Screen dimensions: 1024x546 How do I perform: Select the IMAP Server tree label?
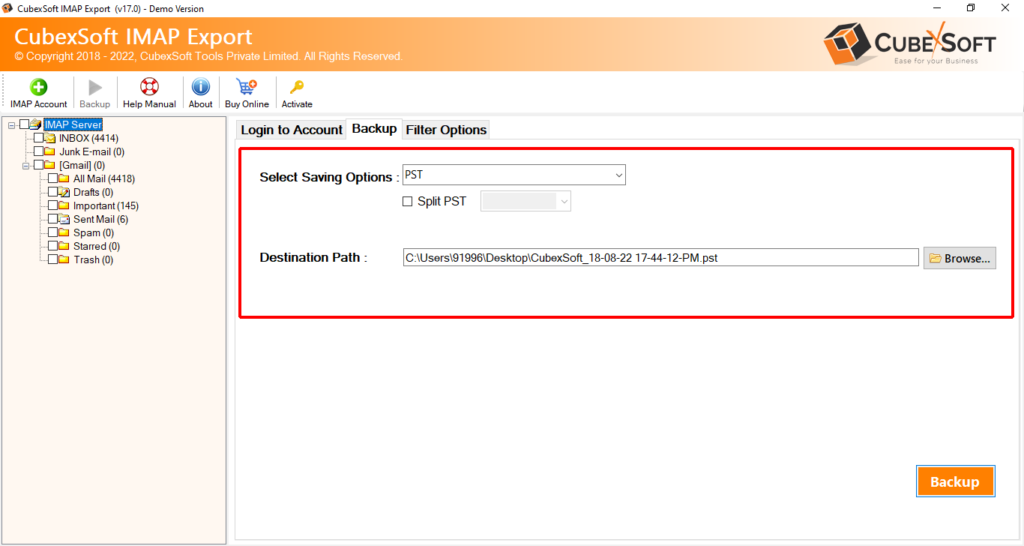click(x=73, y=124)
